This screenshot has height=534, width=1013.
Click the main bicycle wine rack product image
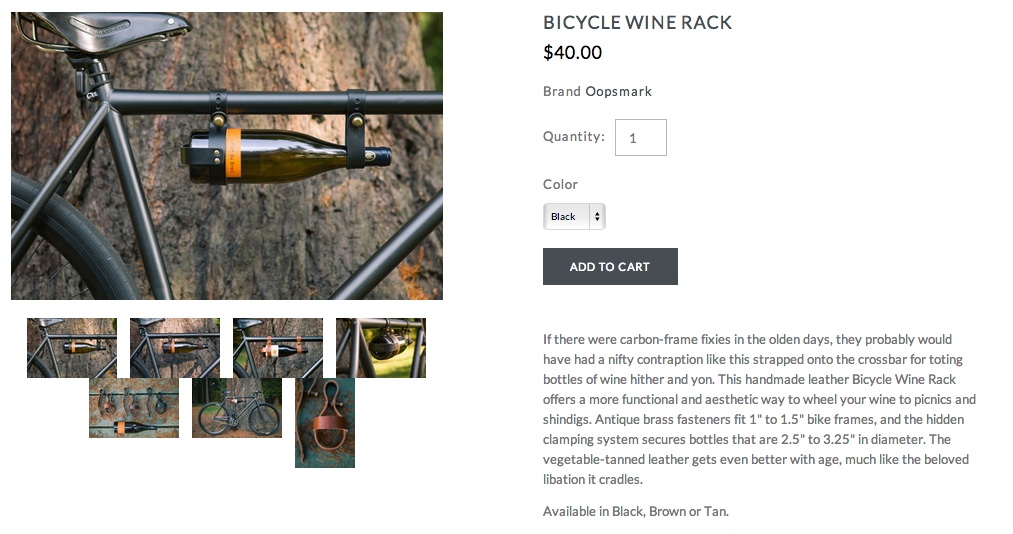[227, 156]
